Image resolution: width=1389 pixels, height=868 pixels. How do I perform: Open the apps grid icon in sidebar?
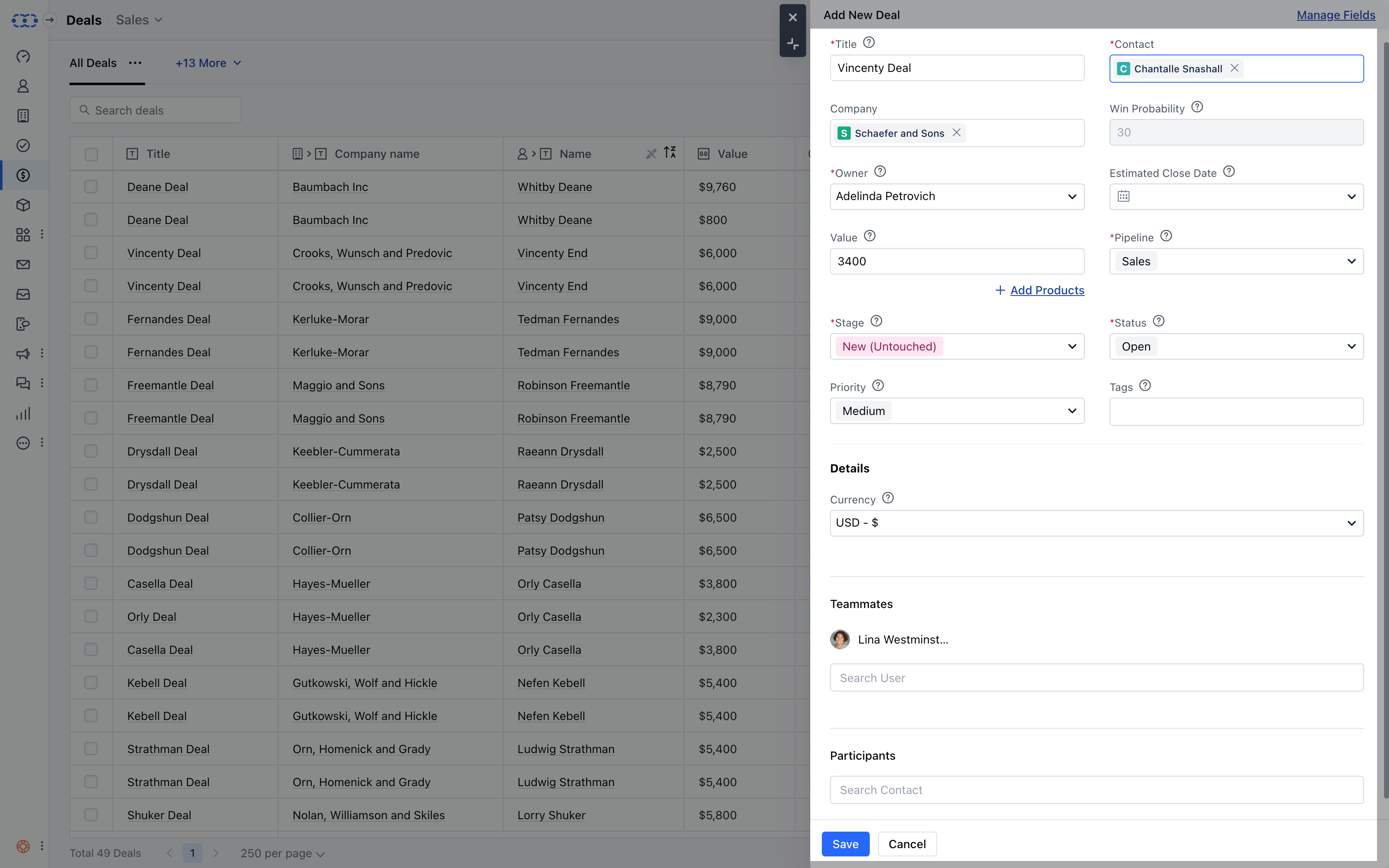(x=23, y=235)
